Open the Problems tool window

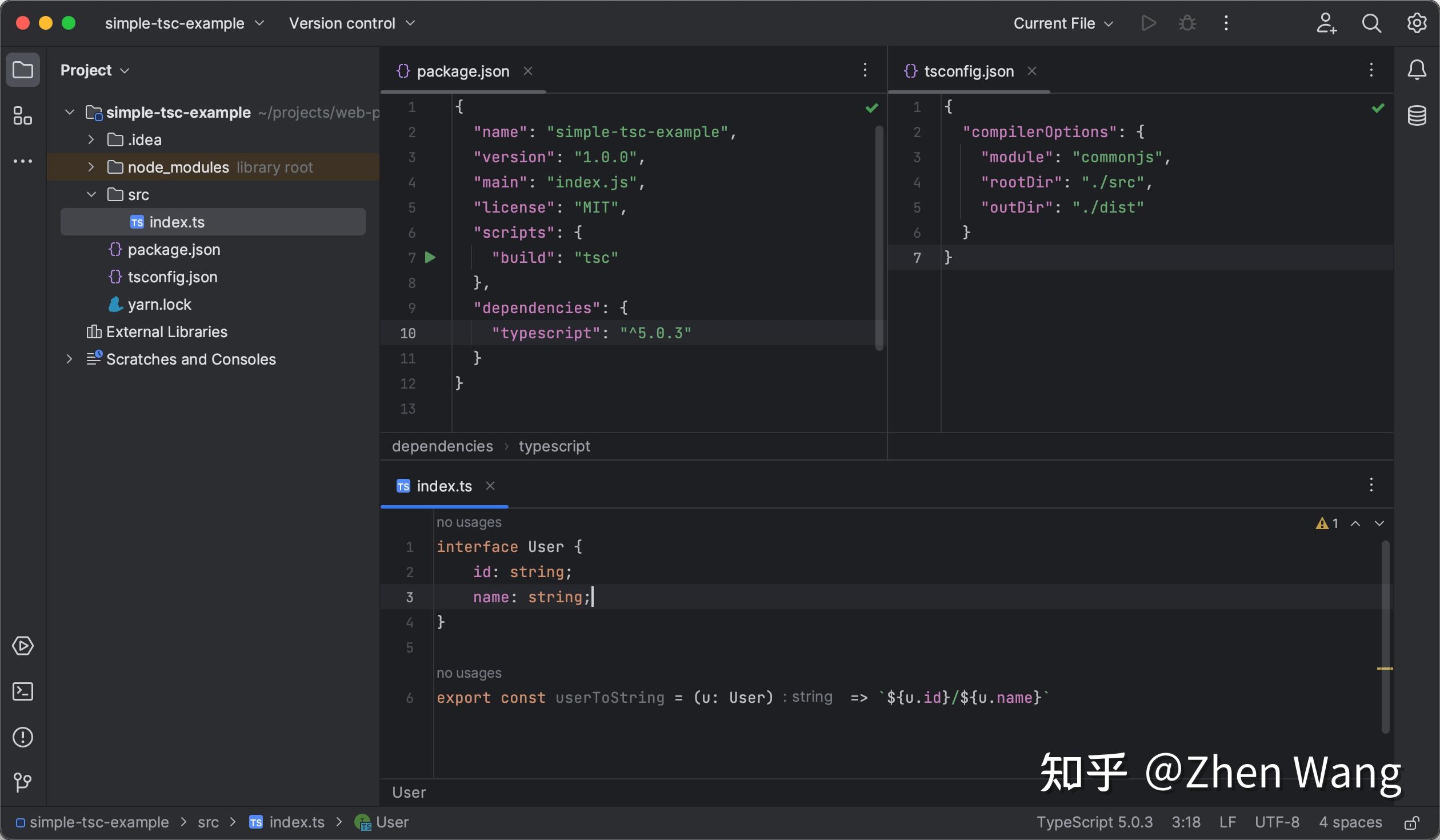23,738
